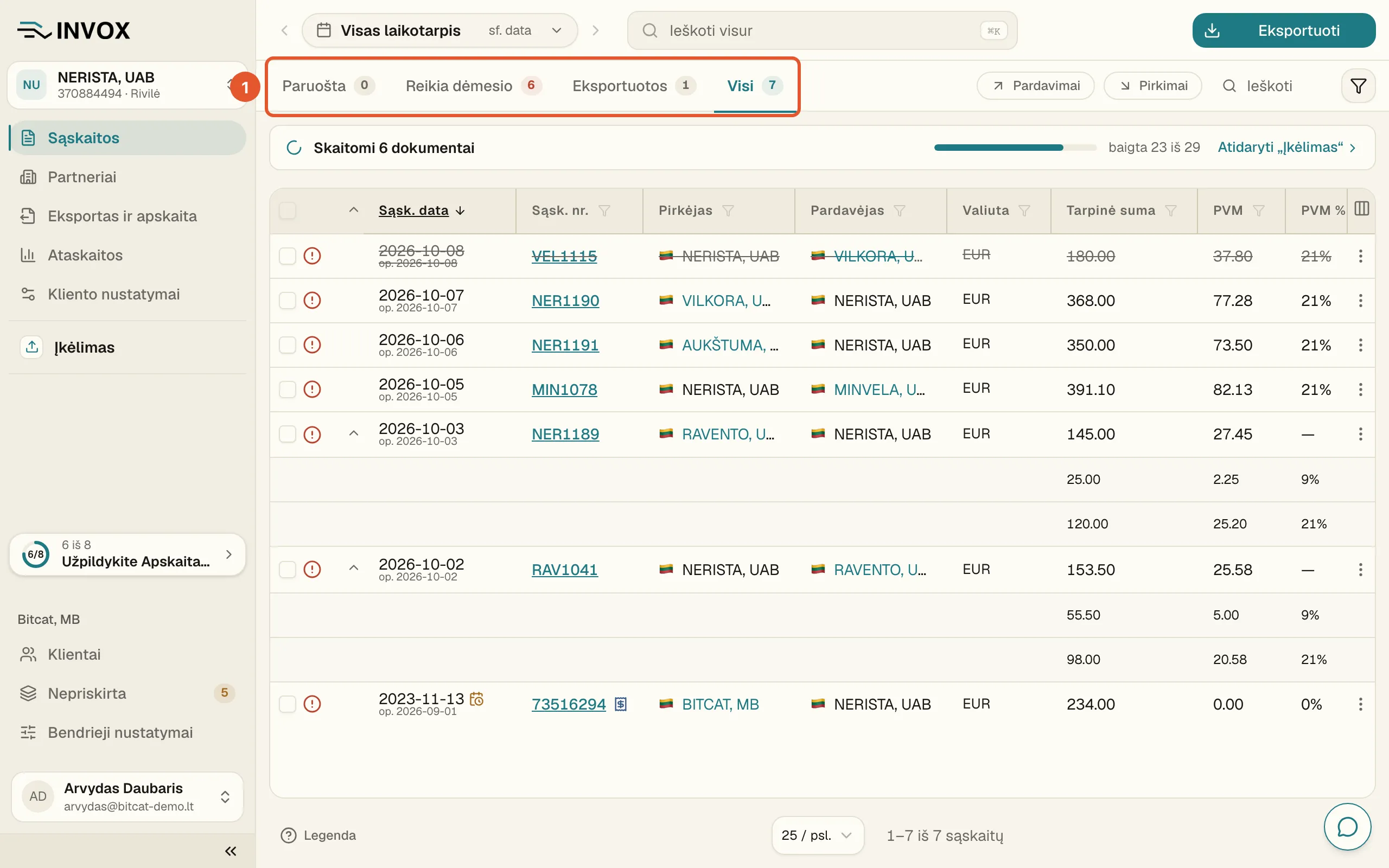Image resolution: width=1389 pixels, height=868 pixels.
Task: Open row actions menu for NER1190
Action: pos(1360,300)
